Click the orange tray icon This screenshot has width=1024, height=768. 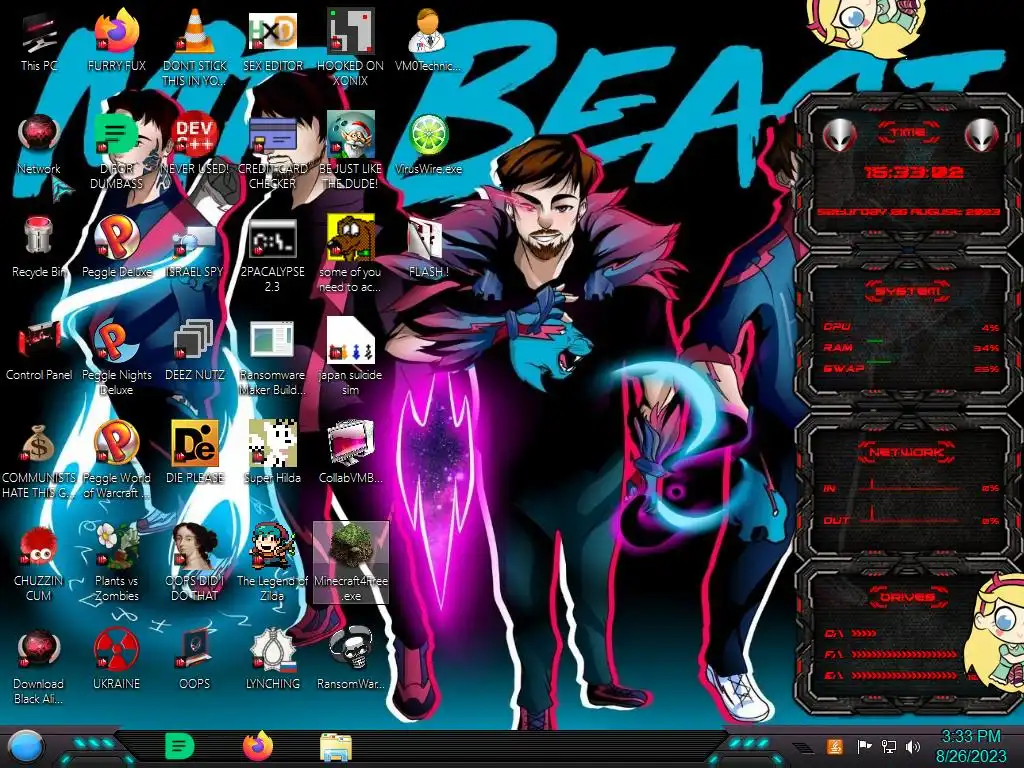(835, 746)
